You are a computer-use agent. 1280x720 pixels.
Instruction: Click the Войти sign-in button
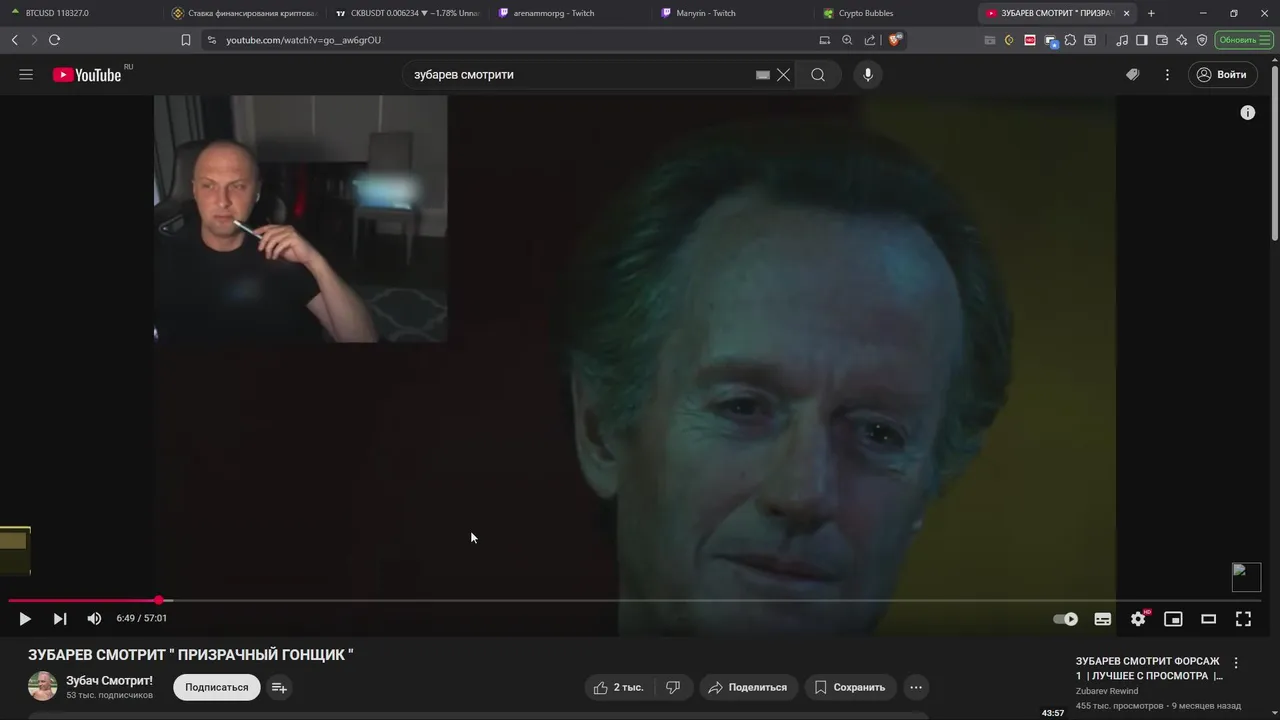pyautogui.click(x=1221, y=75)
